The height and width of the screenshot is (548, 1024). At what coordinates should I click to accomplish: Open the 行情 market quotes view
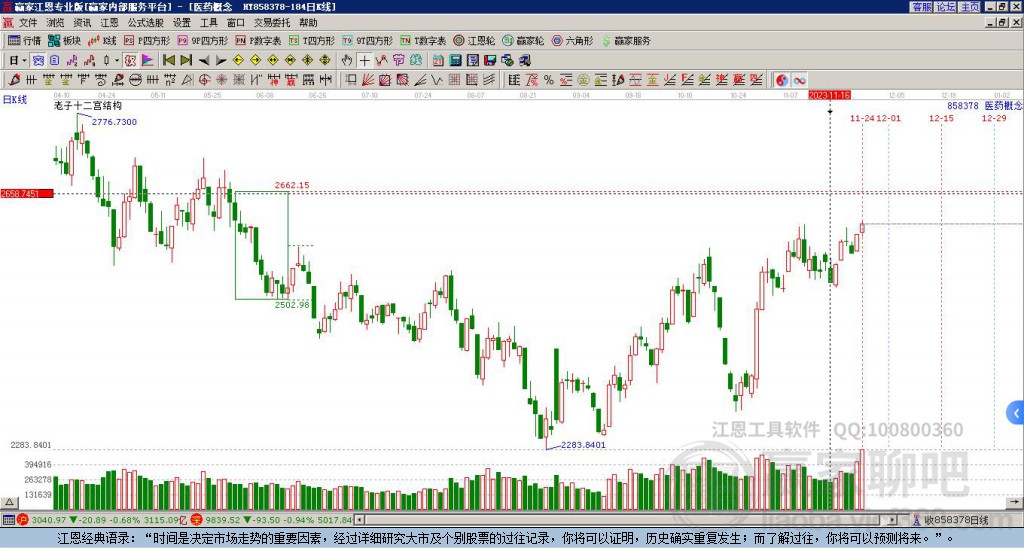point(24,40)
